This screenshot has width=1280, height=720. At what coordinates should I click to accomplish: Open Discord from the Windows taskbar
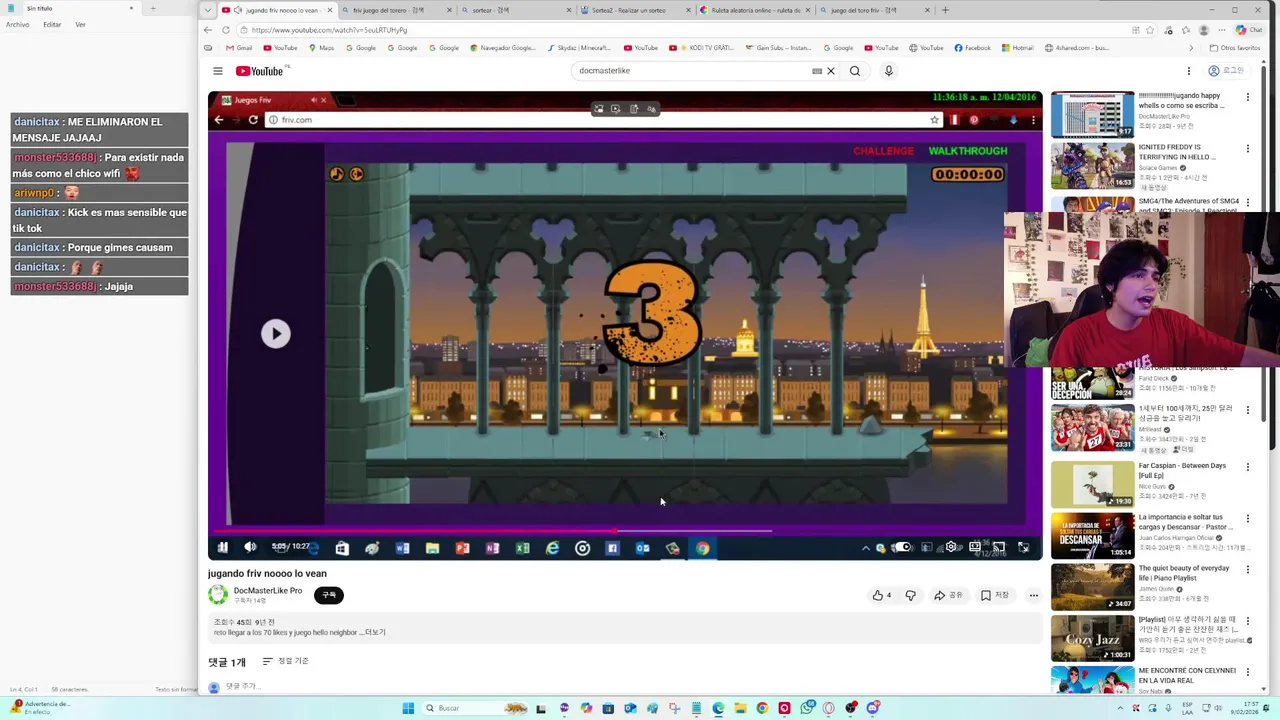coord(873,708)
